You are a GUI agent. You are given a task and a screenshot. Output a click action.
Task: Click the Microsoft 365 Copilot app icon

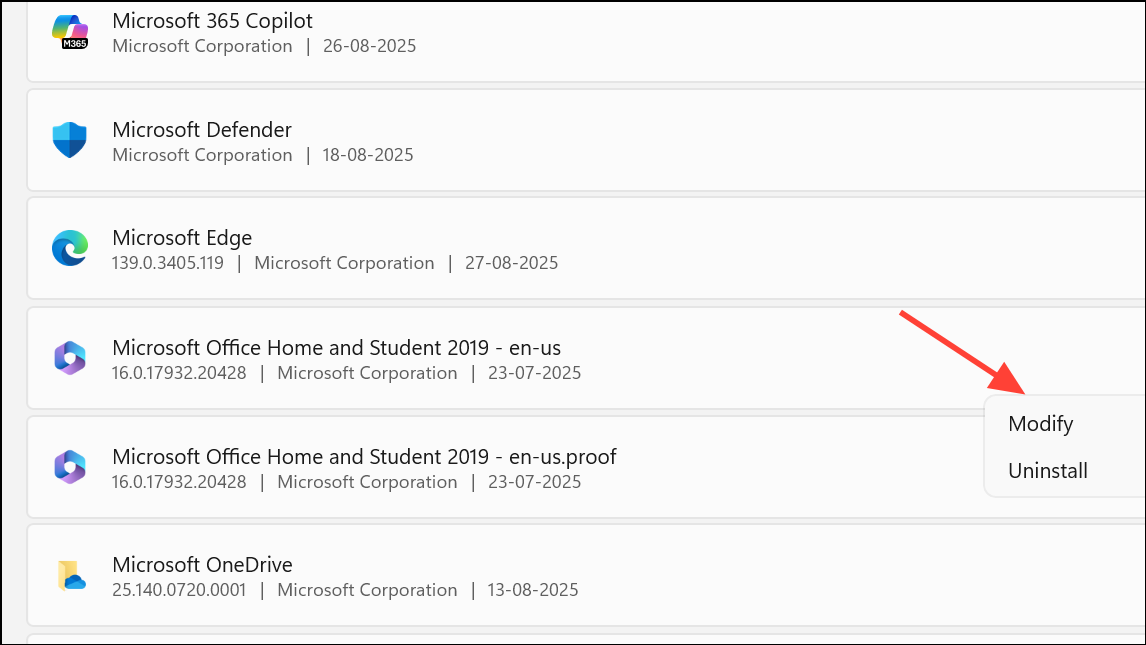tap(70, 32)
